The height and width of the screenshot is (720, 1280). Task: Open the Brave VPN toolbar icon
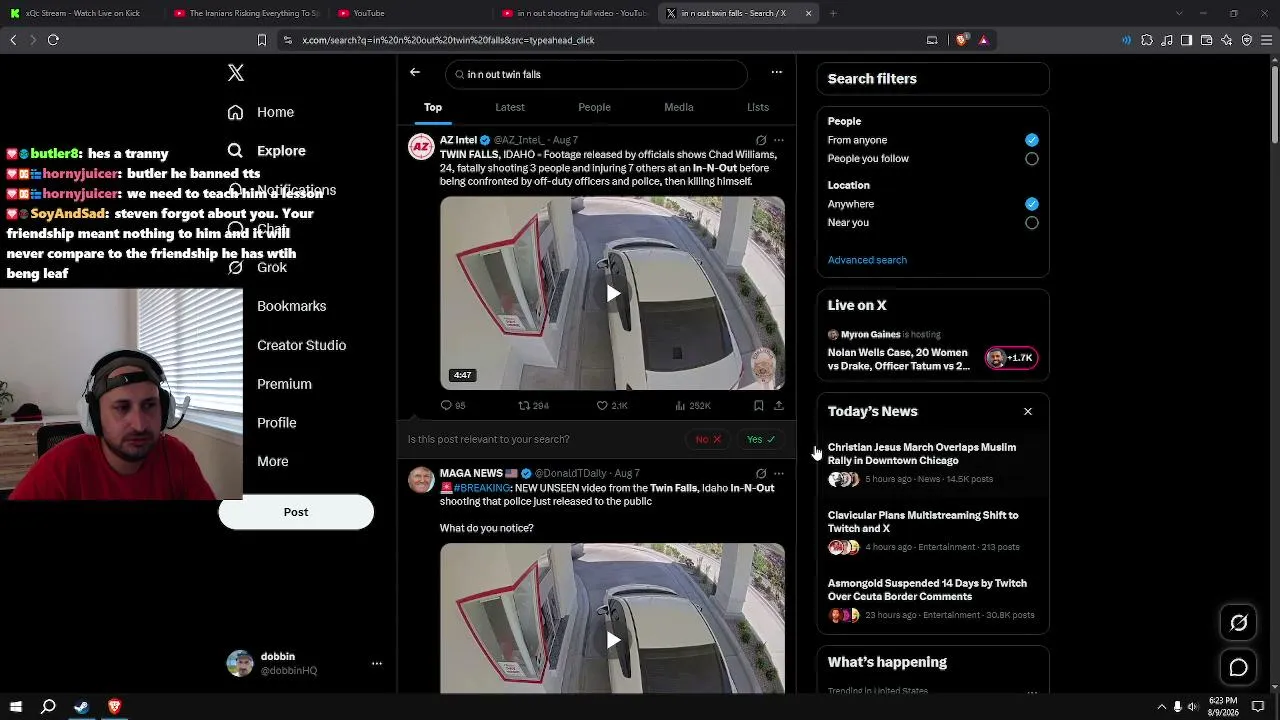click(1246, 40)
